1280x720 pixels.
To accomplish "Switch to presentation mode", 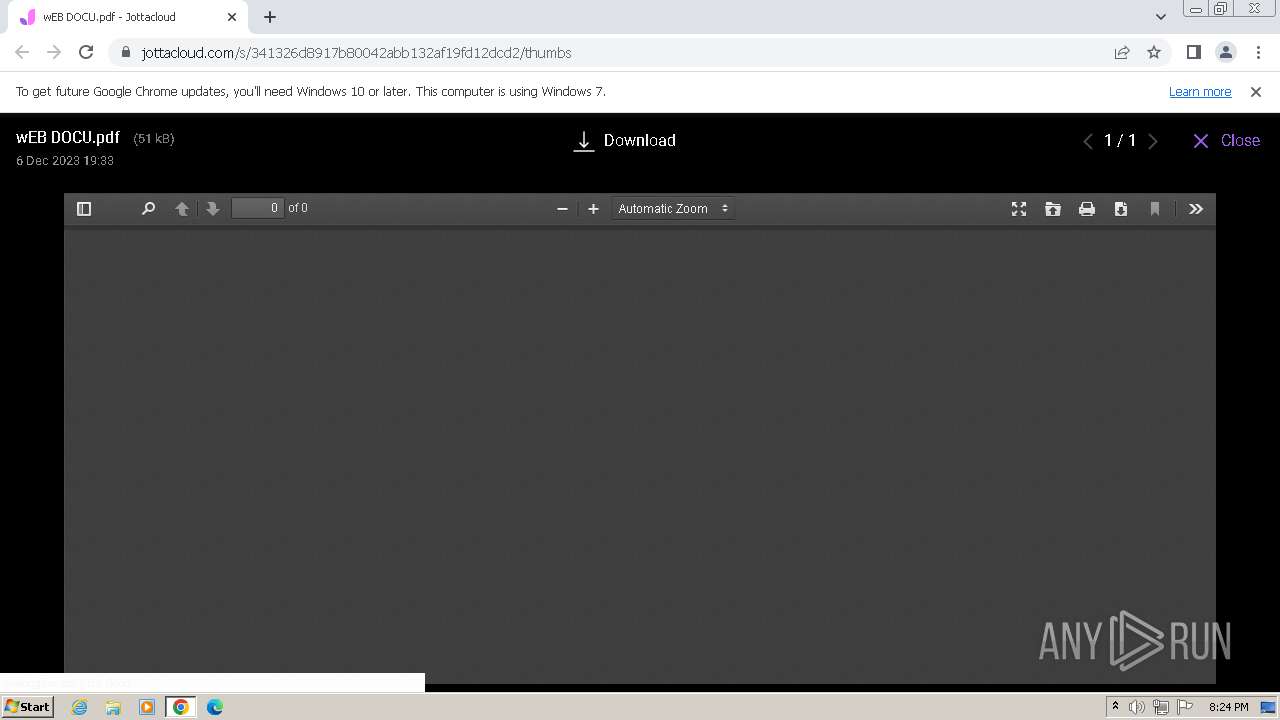I will coord(1019,208).
